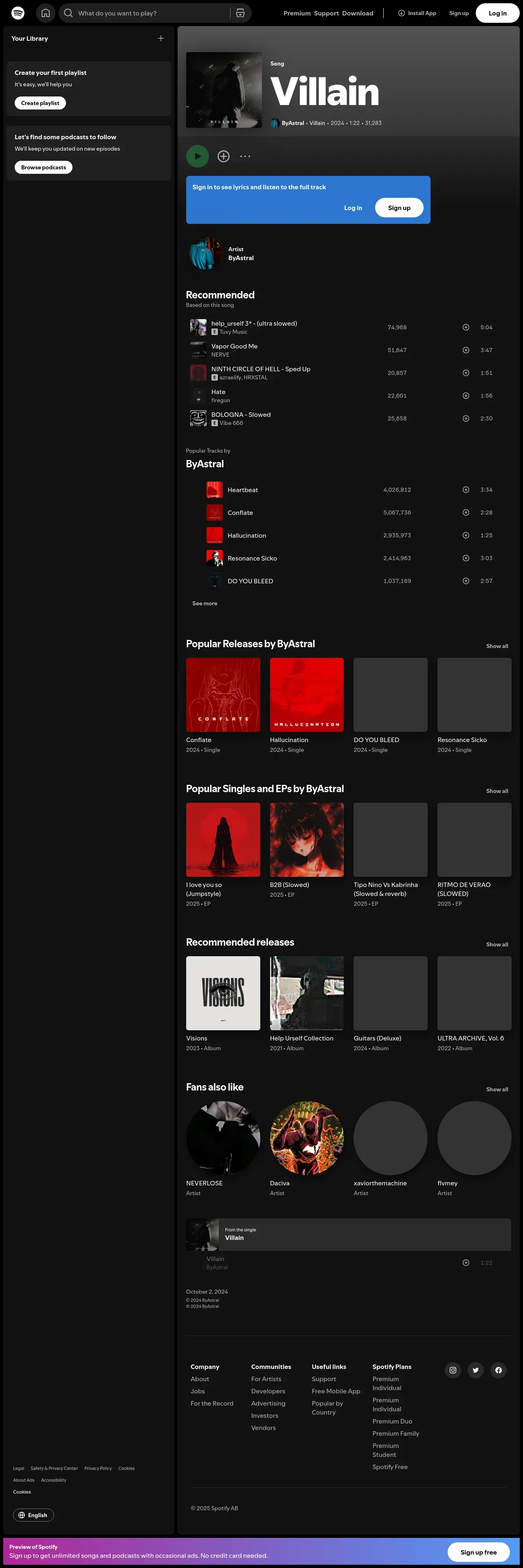Click Villain in From the single banner
This screenshot has width=523, height=1568.
(x=234, y=1237)
